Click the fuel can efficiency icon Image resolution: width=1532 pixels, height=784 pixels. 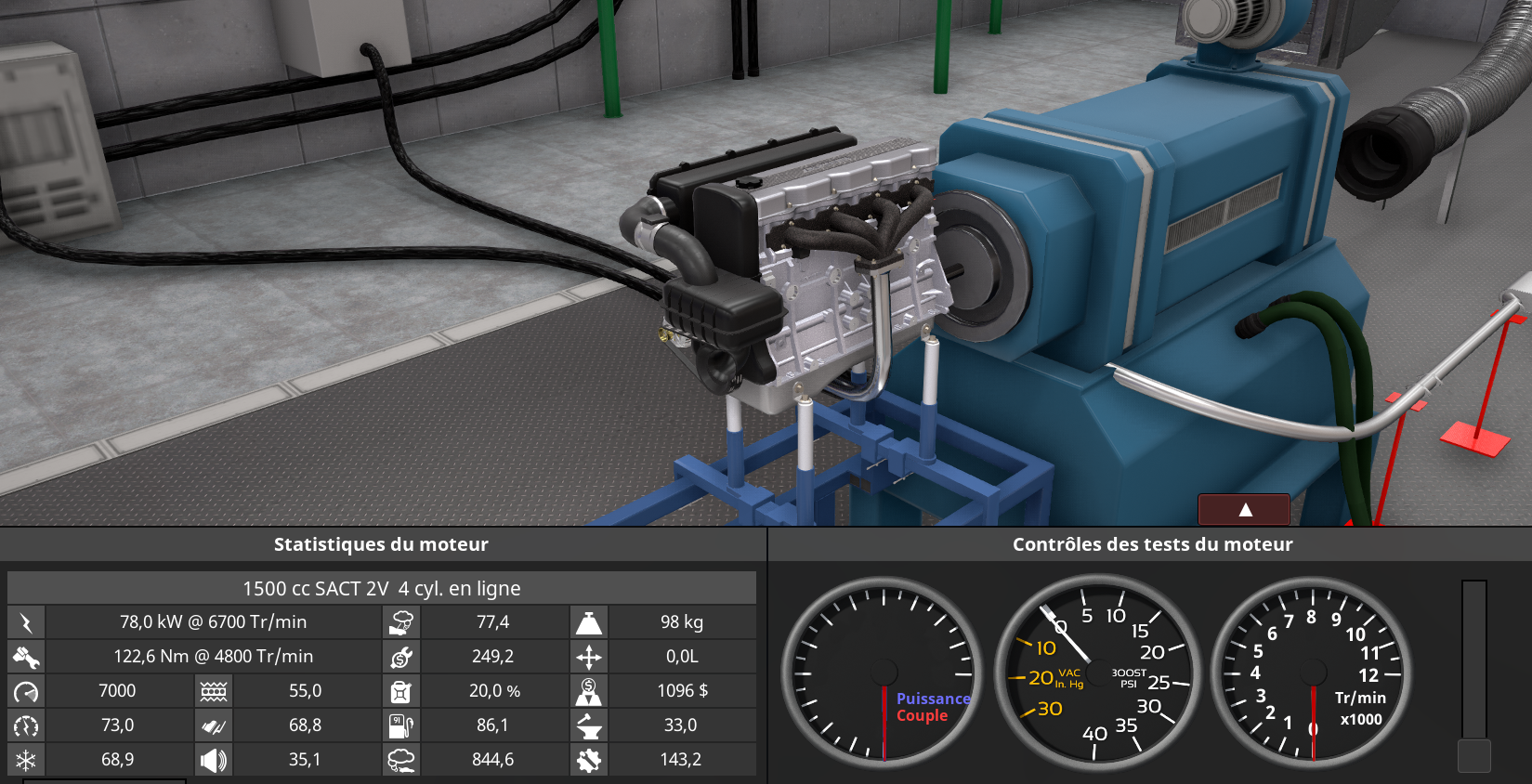pyautogui.click(x=401, y=691)
